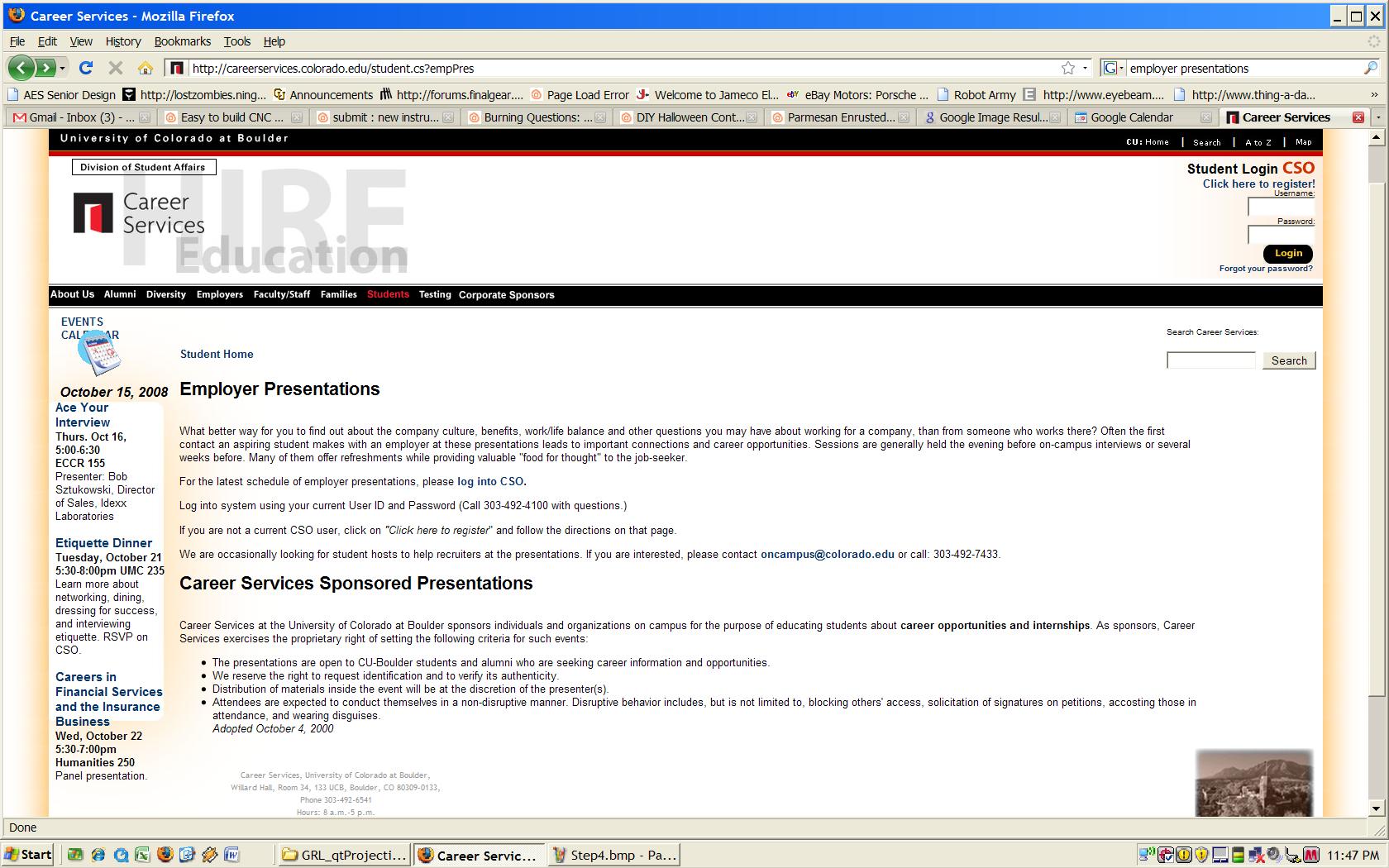The height and width of the screenshot is (868, 1389).
Task: Click the Username input field
Action: 1281,207
